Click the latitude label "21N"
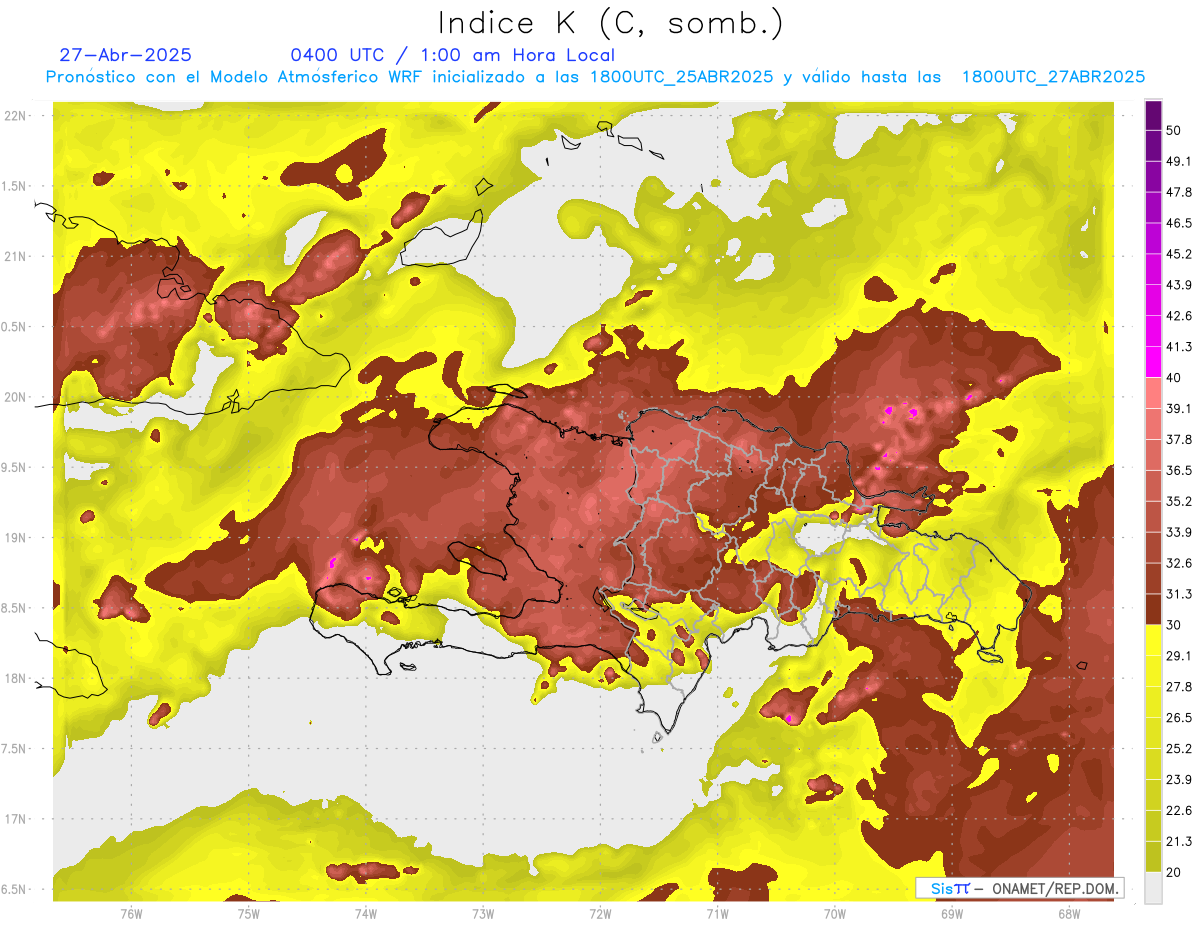 (x=16, y=257)
